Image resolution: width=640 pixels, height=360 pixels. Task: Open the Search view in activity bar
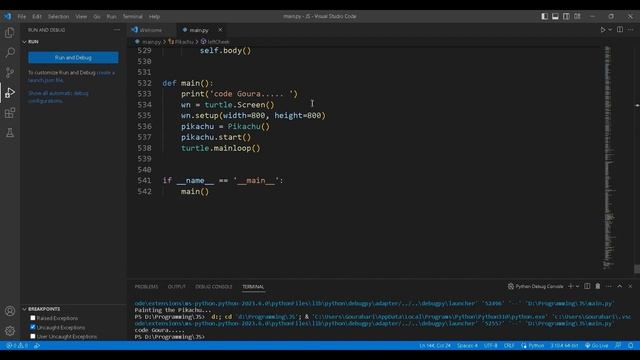pyautogui.click(x=10, y=53)
